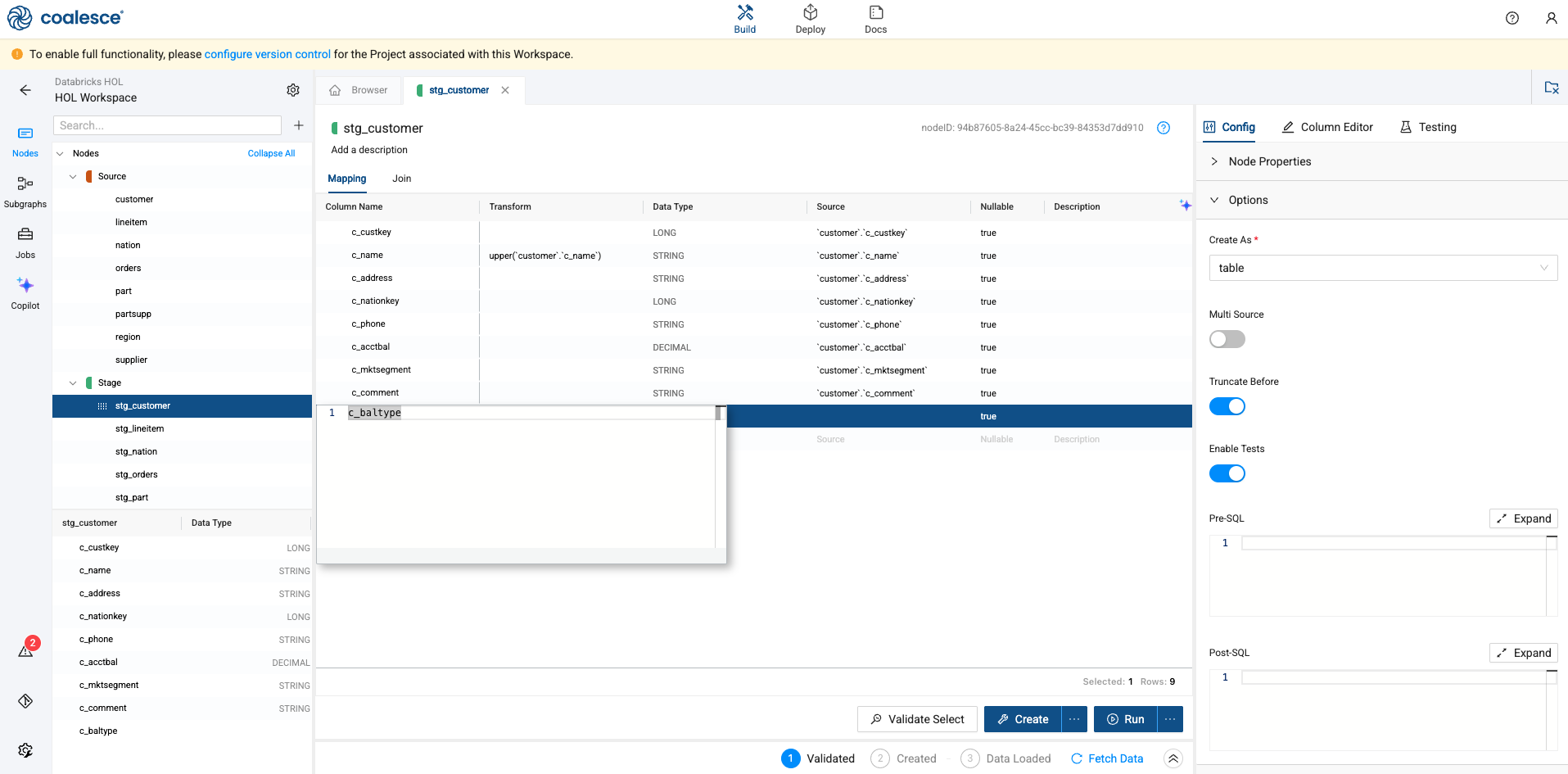Screen dimensions: 1568x774
Task: Go back with the left arrow
Action: pos(25,90)
